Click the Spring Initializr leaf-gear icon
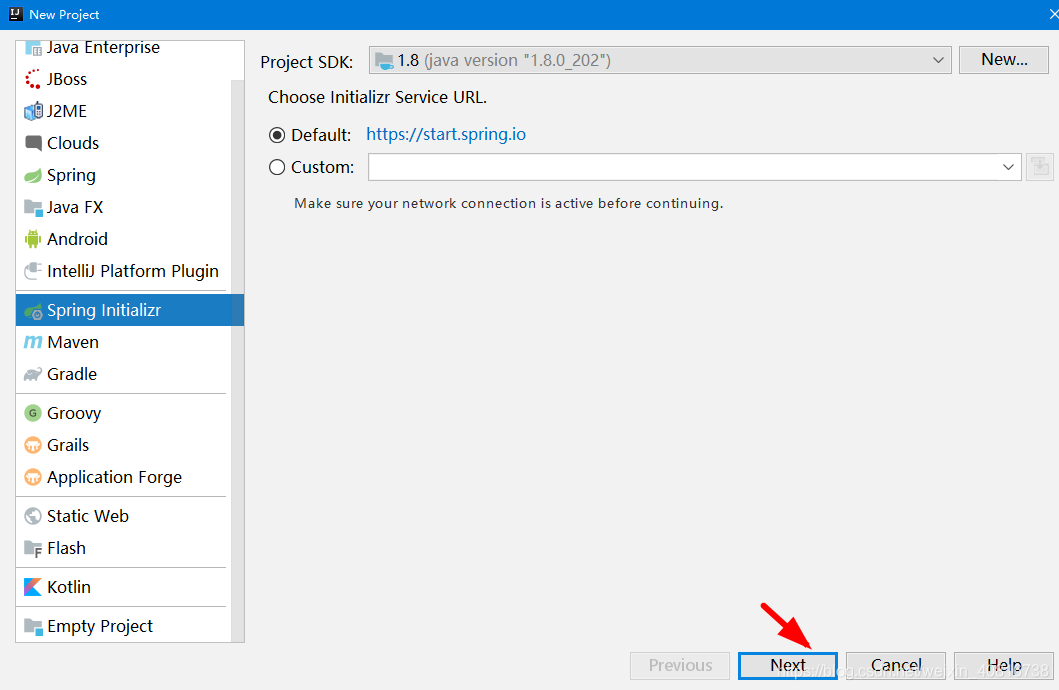Image resolution: width=1059 pixels, height=690 pixels. click(33, 311)
